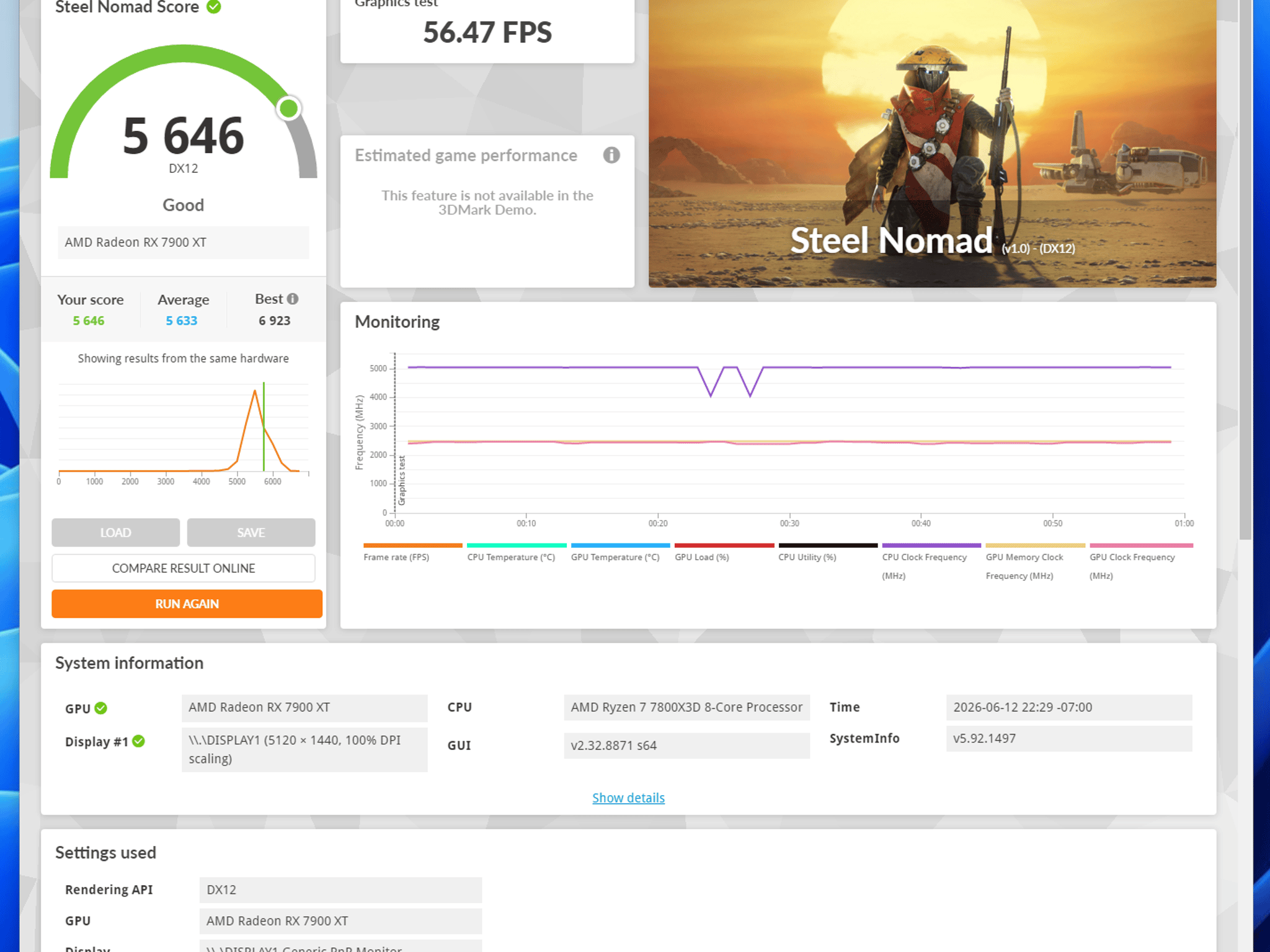Click the 'Showing results from the same hardware' text

(184, 358)
